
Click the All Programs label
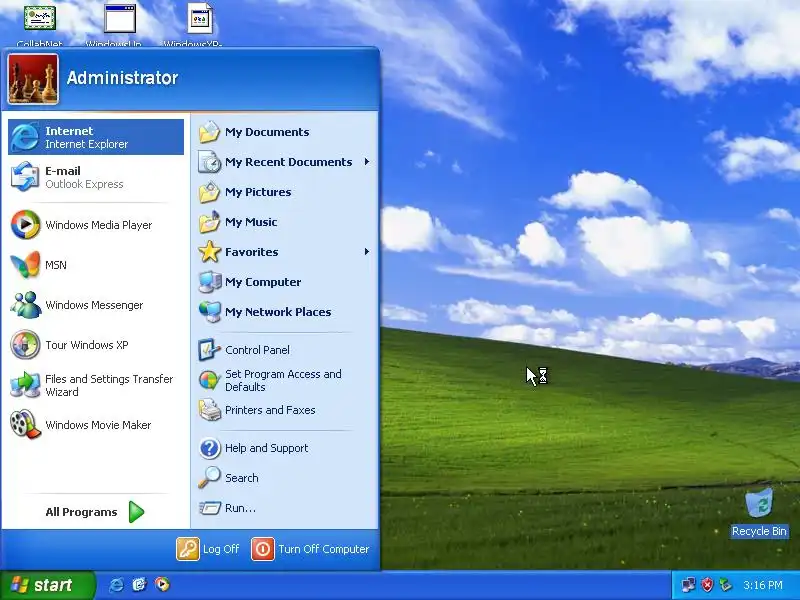(x=81, y=512)
